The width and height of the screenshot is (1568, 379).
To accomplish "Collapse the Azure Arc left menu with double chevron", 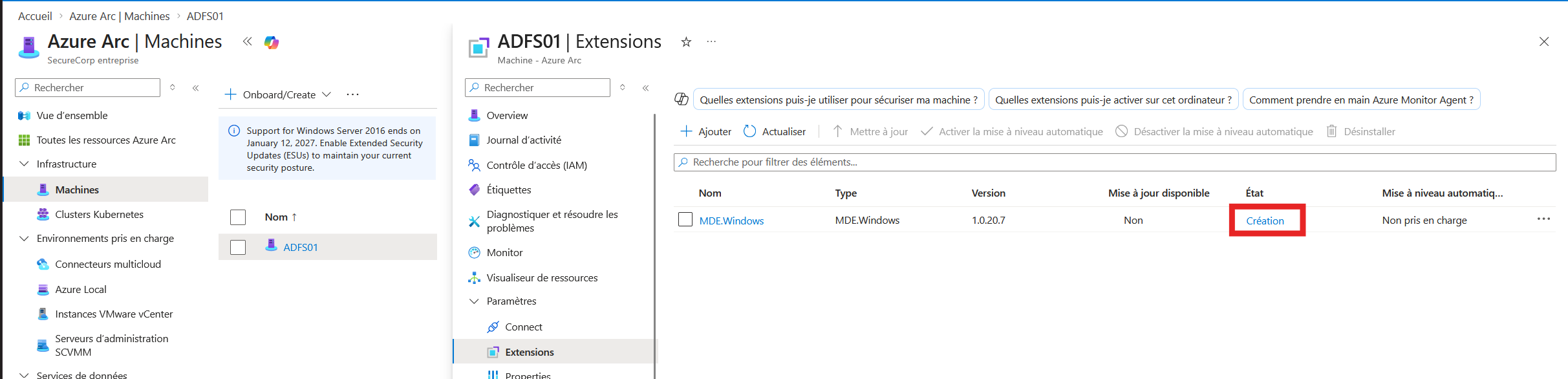I will pos(195,88).
